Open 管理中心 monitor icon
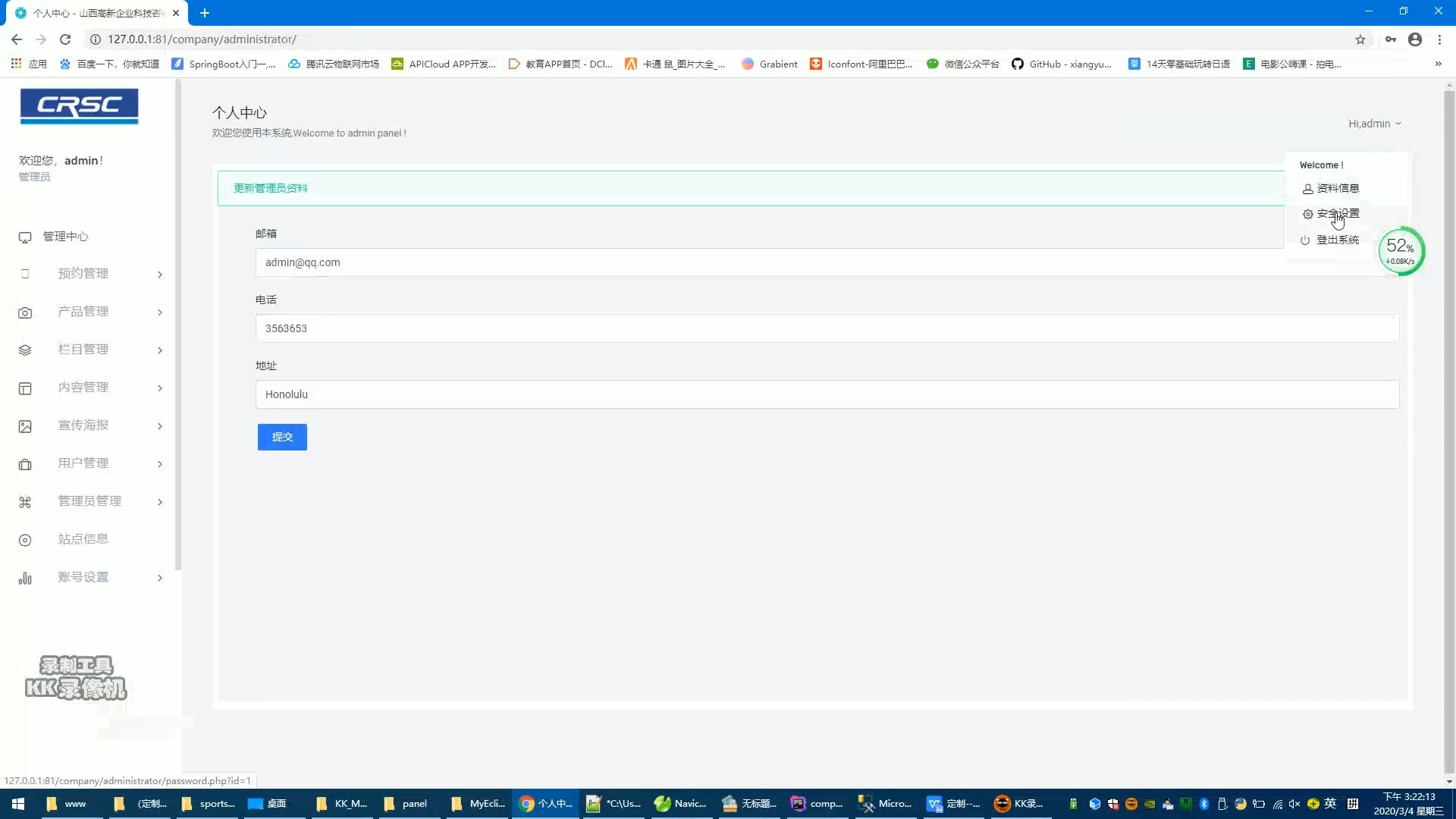 point(25,237)
